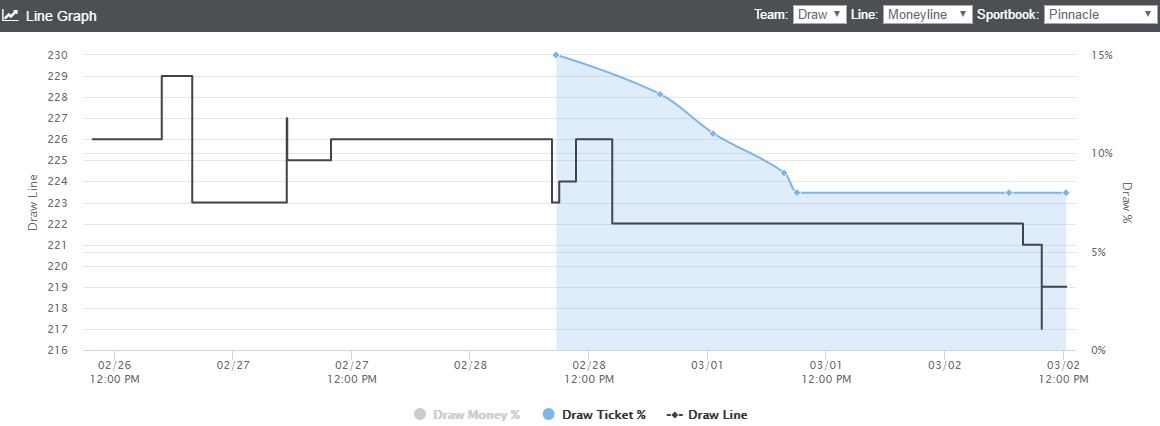1160x426 pixels.
Task: Click the blue Draw Ticket % legend circle
Action: (548, 414)
